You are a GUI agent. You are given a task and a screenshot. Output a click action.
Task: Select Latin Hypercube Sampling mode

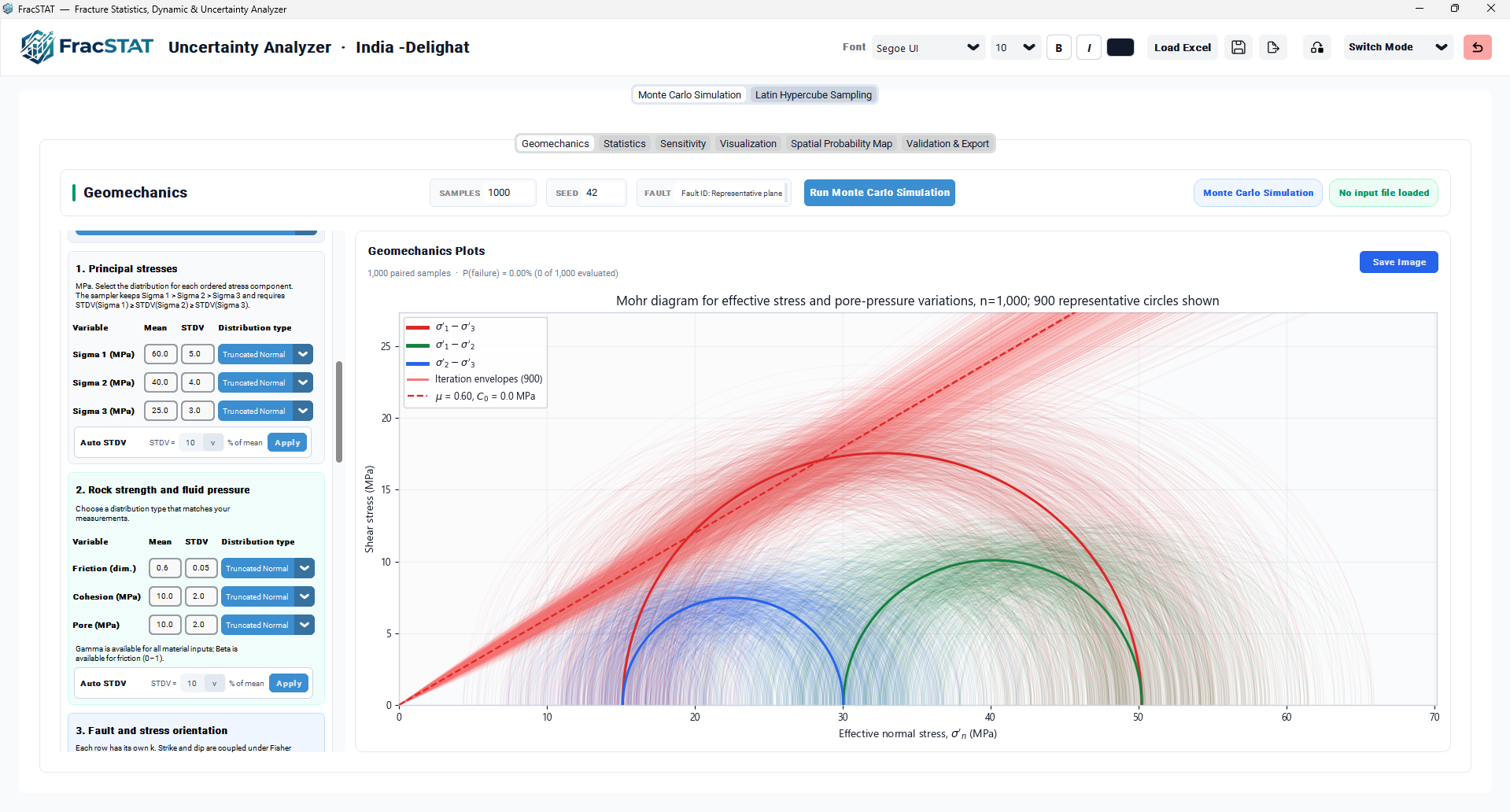tap(814, 94)
